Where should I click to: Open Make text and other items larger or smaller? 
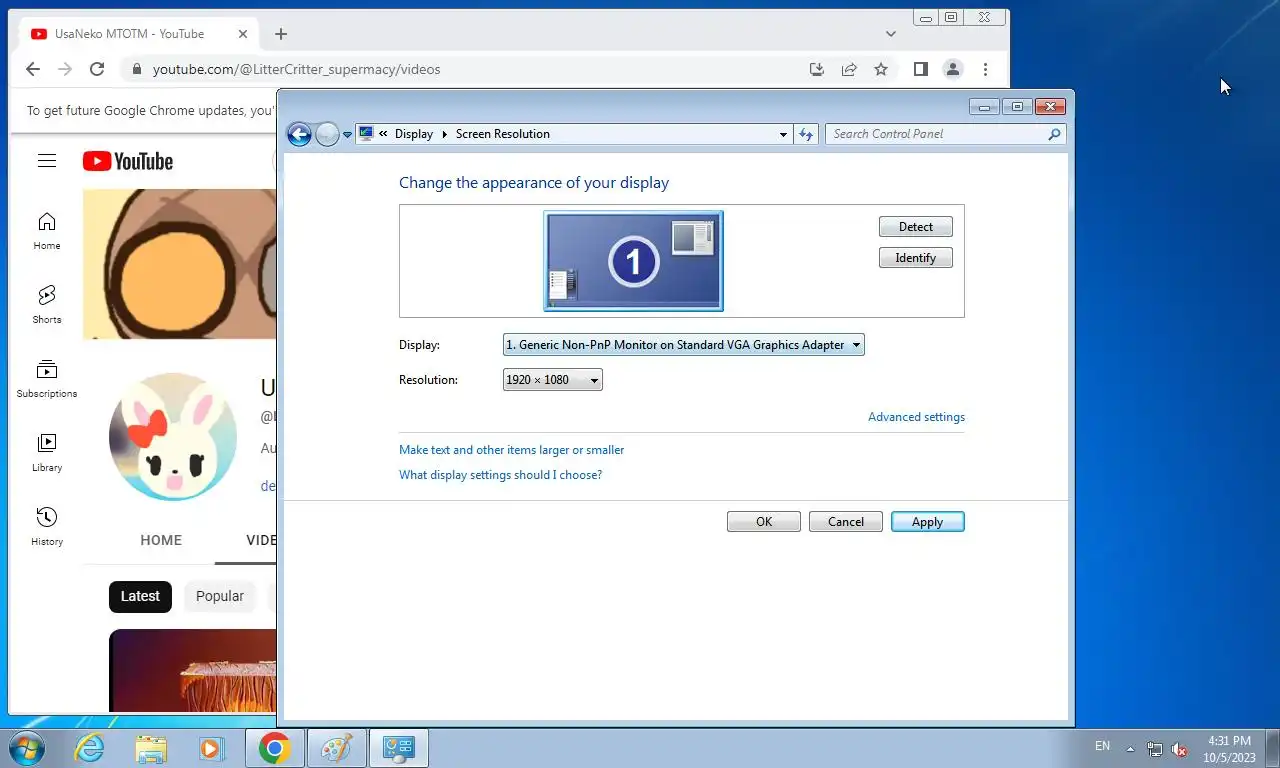[511, 450]
